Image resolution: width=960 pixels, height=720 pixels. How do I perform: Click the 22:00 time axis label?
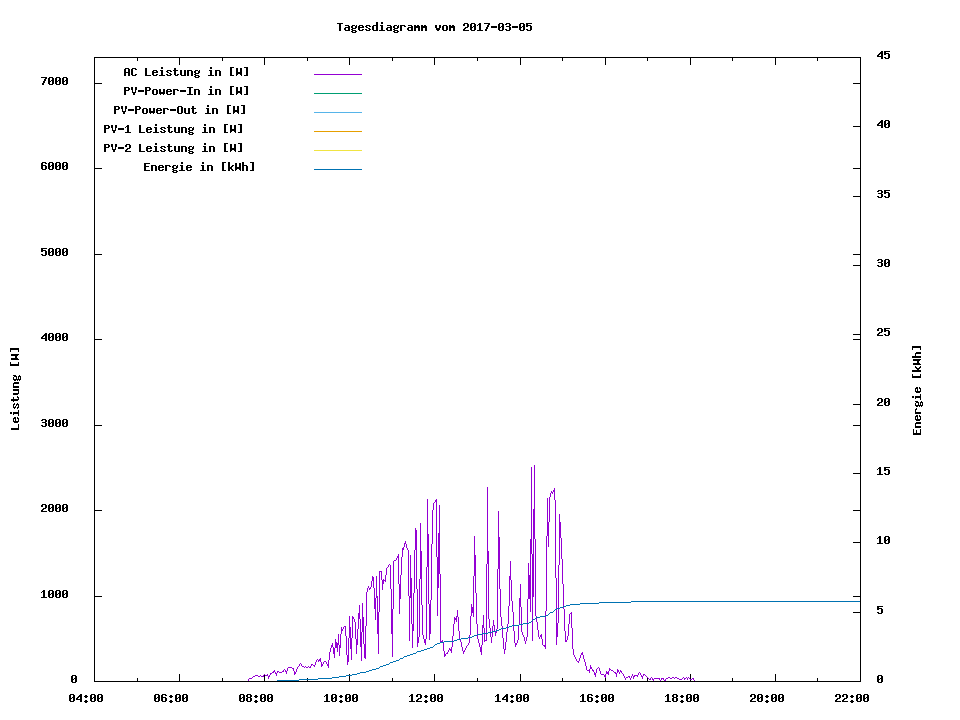(851, 699)
